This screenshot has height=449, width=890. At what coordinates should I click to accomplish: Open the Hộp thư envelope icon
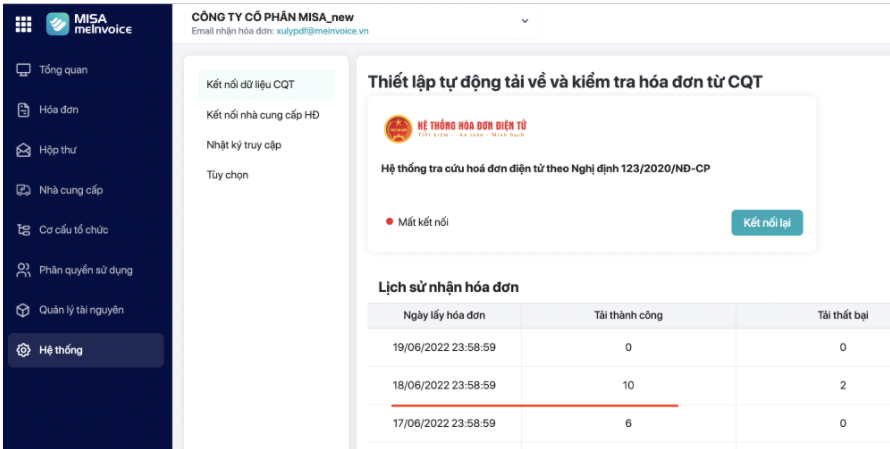[23, 150]
